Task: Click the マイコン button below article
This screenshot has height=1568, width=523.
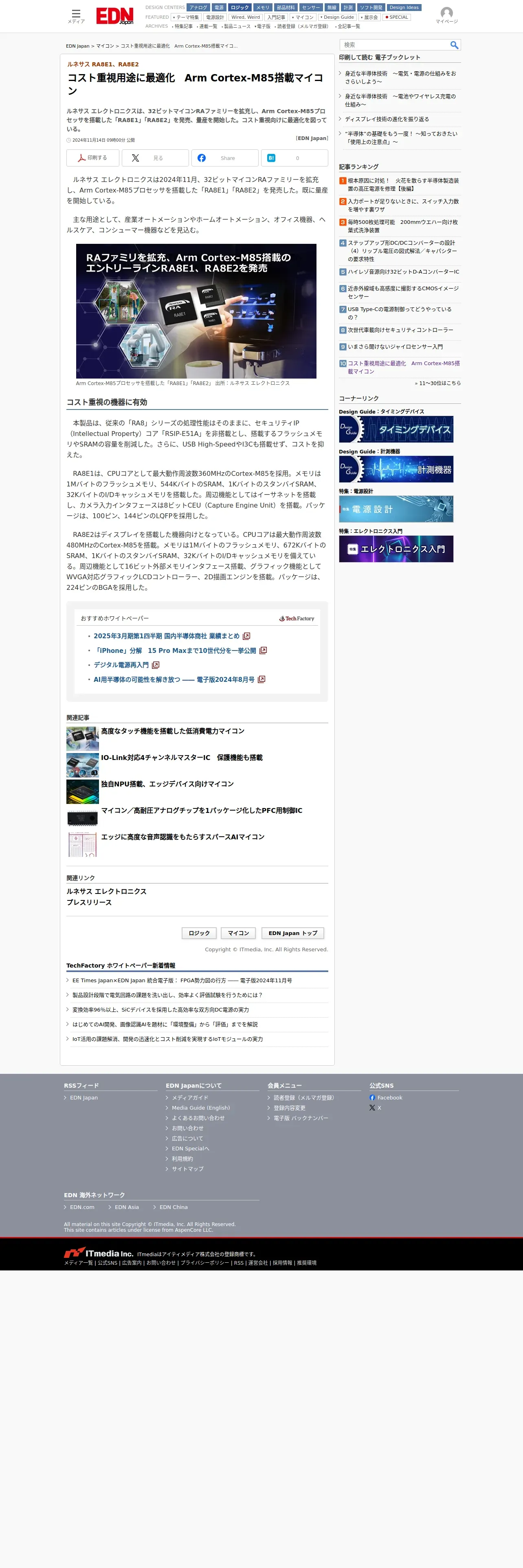Action: coord(238,933)
